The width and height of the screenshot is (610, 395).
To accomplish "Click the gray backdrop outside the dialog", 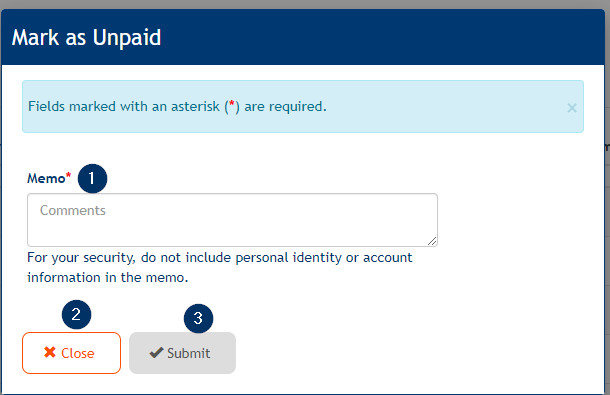I will pos(305,4).
